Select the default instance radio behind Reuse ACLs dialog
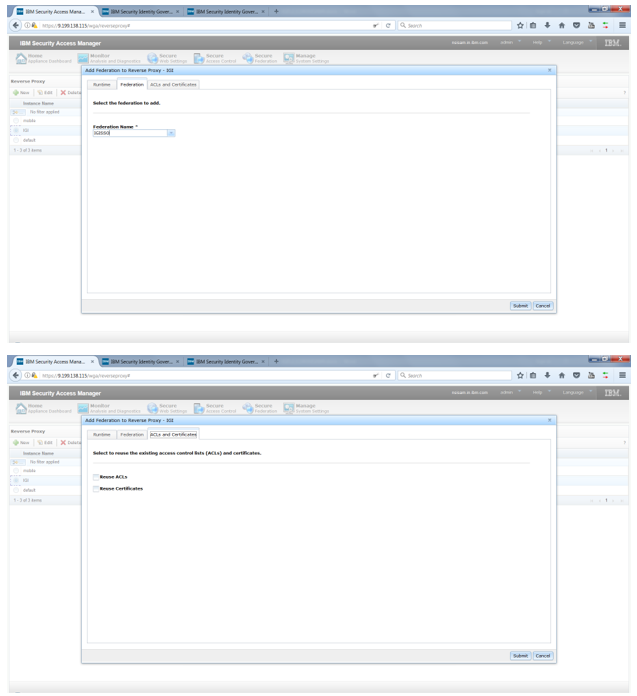 (x=16, y=490)
